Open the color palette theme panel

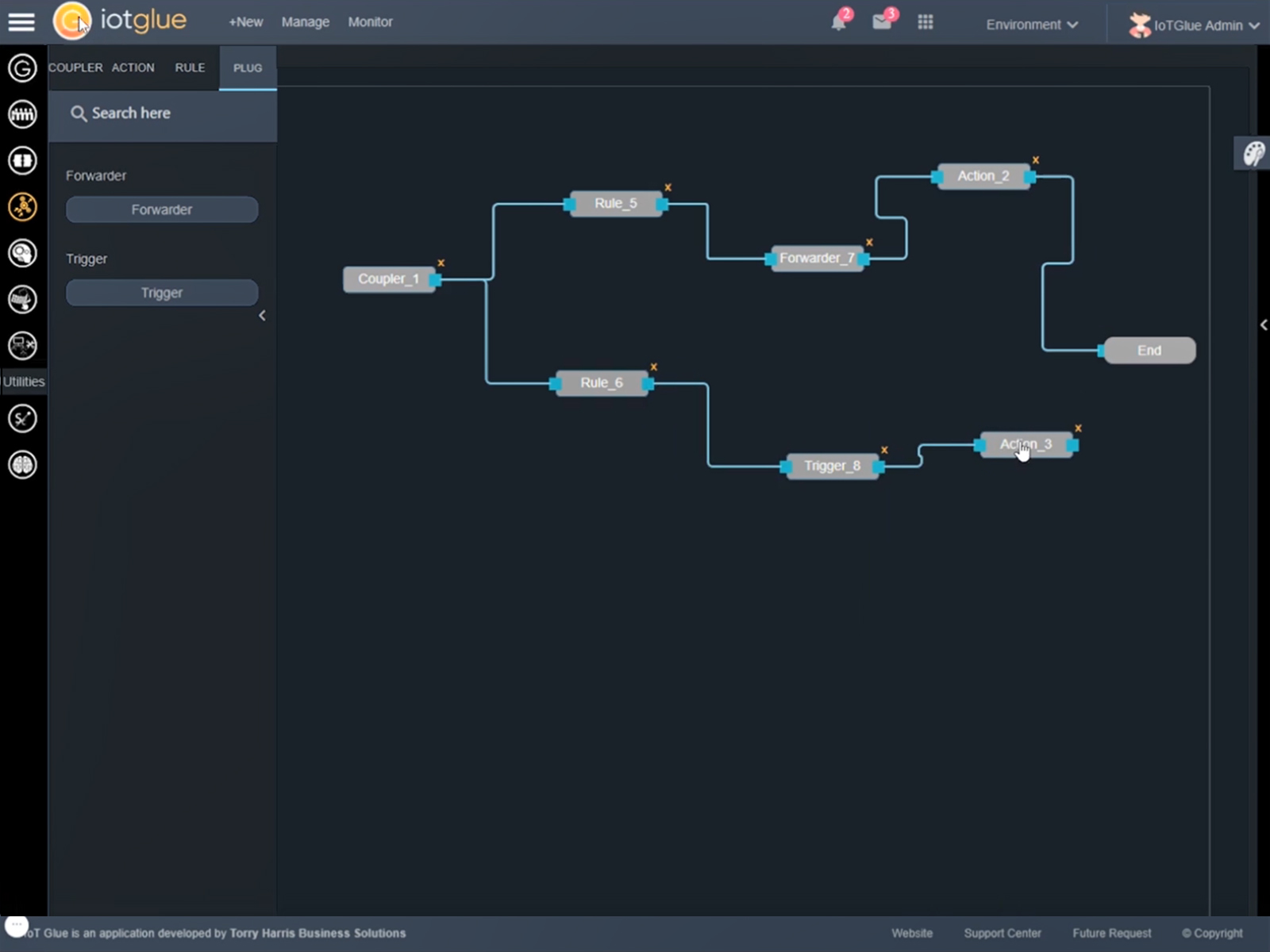pyautogui.click(x=1253, y=153)
